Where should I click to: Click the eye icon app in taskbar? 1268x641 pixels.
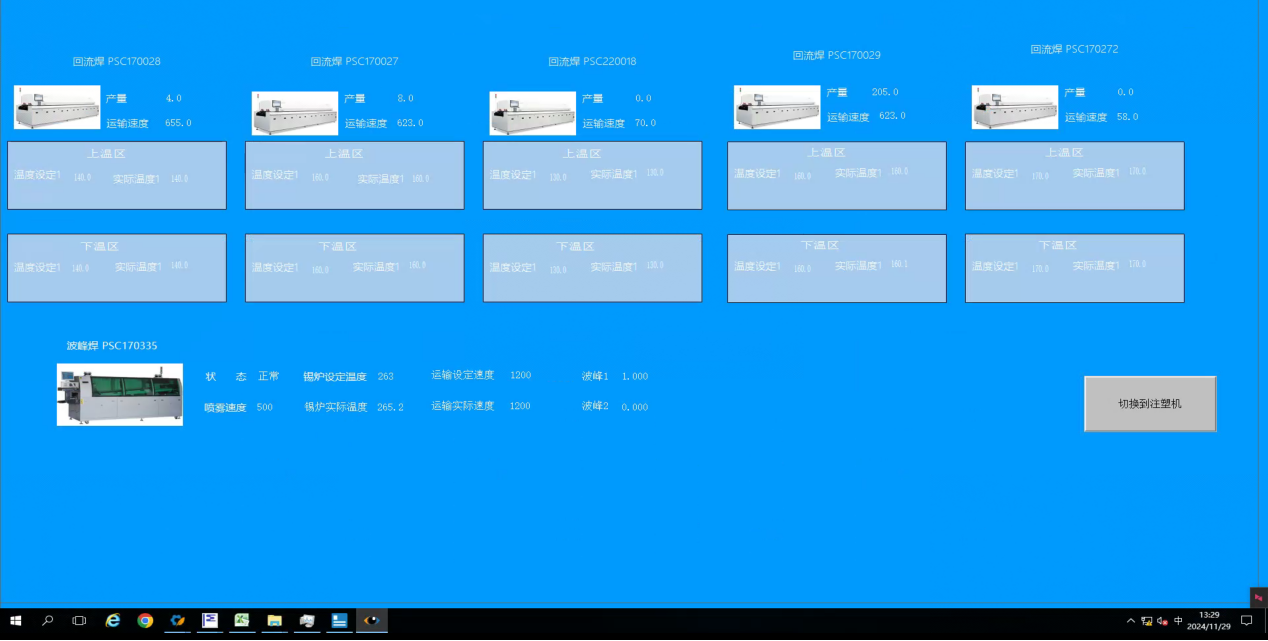[x=371, y=621]
